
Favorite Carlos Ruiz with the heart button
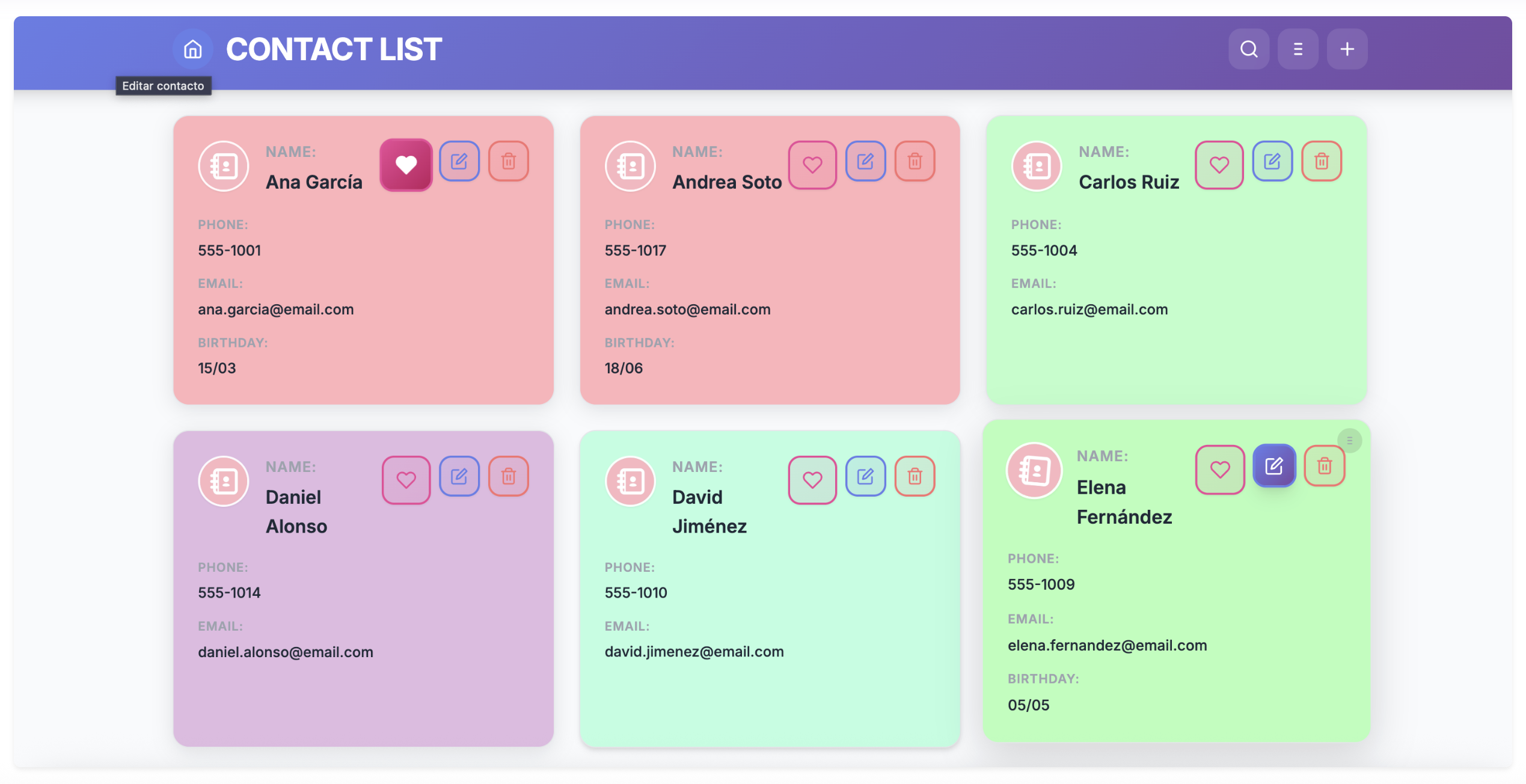click(x=1219, y=164)
